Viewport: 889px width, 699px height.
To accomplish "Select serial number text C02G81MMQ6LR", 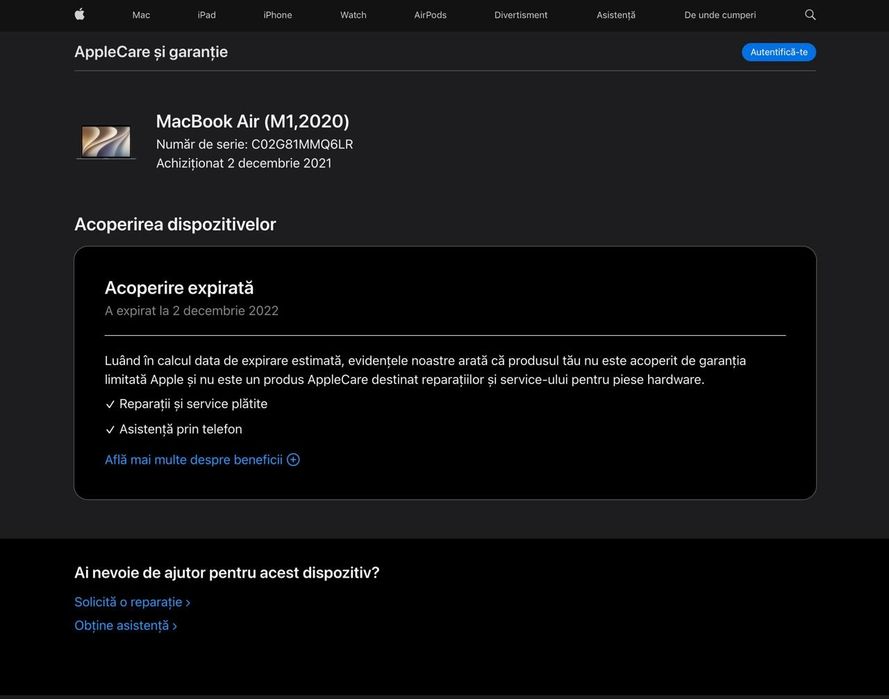I will coord(302,145).
